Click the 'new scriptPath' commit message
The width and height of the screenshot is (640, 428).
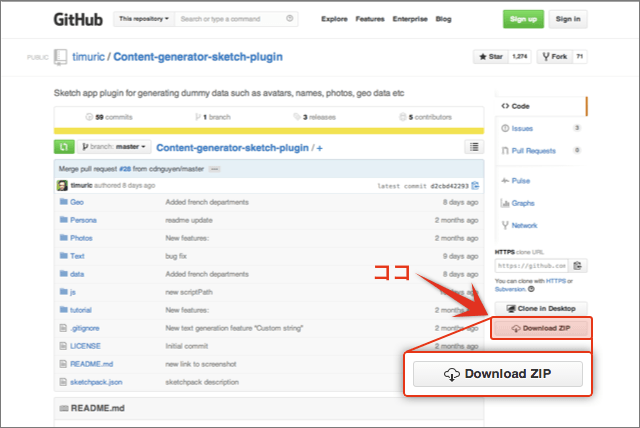click(189, 292)
